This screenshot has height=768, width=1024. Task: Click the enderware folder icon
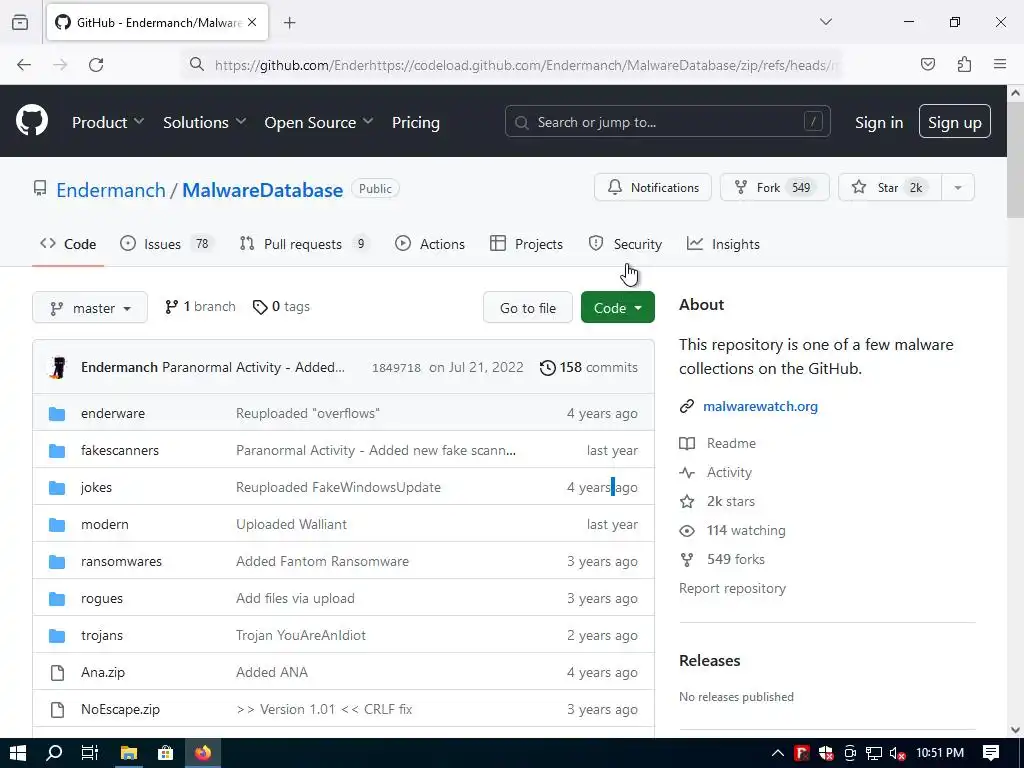[57, 413]
